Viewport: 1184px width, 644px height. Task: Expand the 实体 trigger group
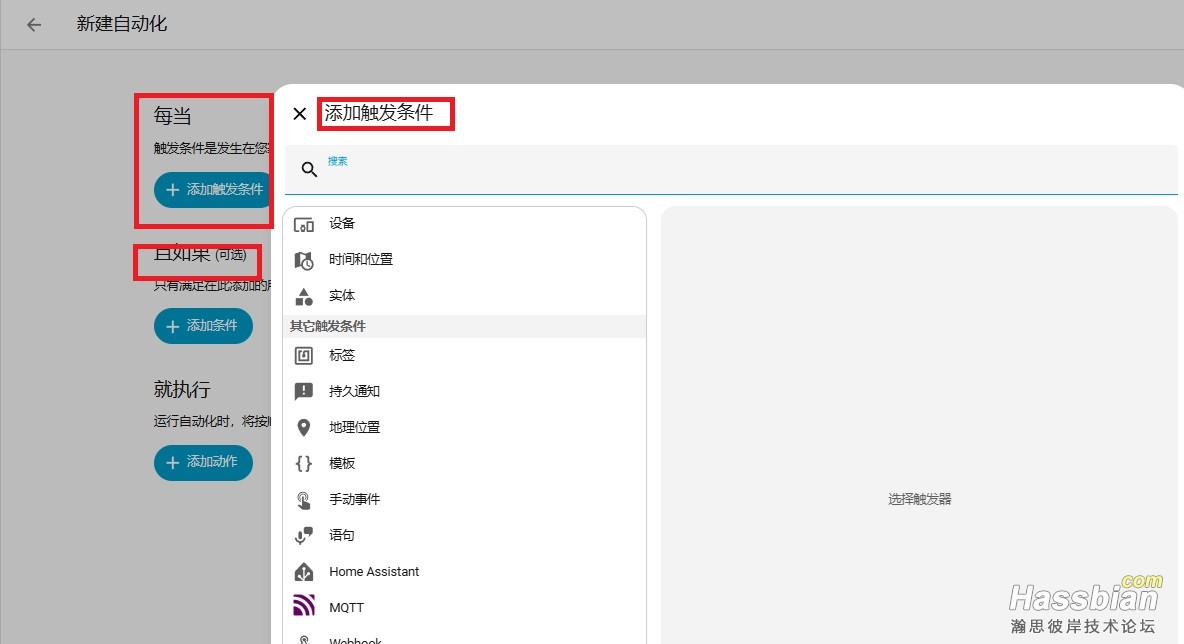click(x=342, y=296)
